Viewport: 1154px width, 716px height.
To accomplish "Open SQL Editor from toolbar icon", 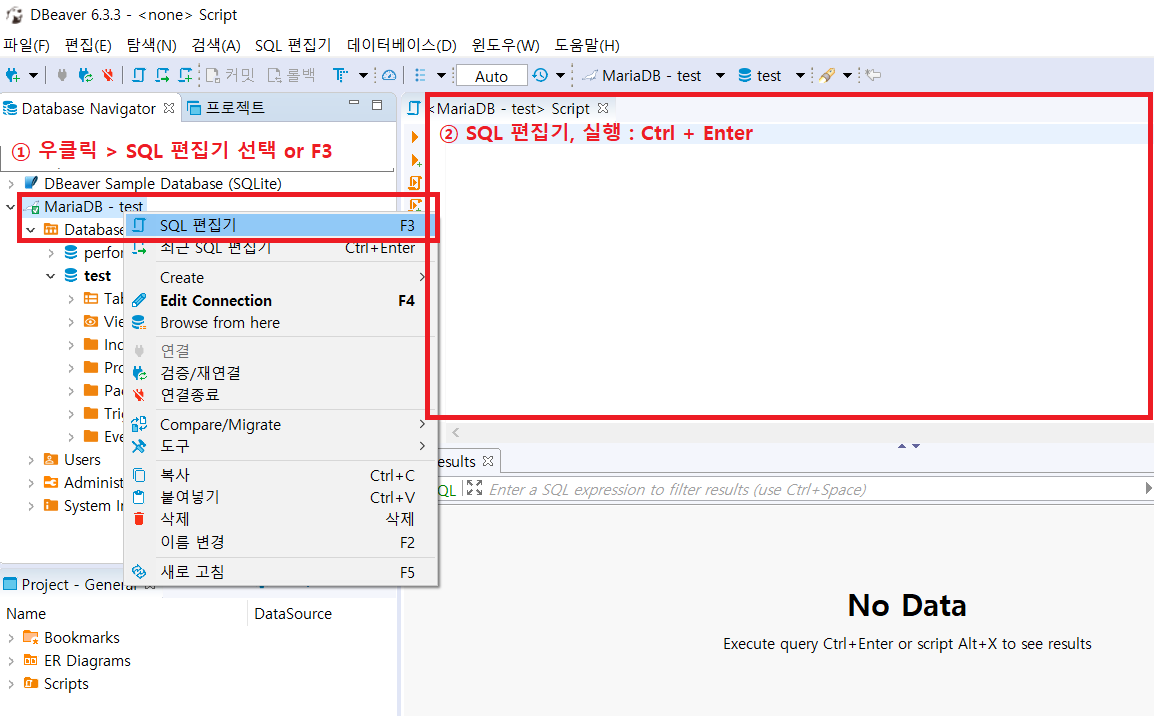I will coord(138,75).
